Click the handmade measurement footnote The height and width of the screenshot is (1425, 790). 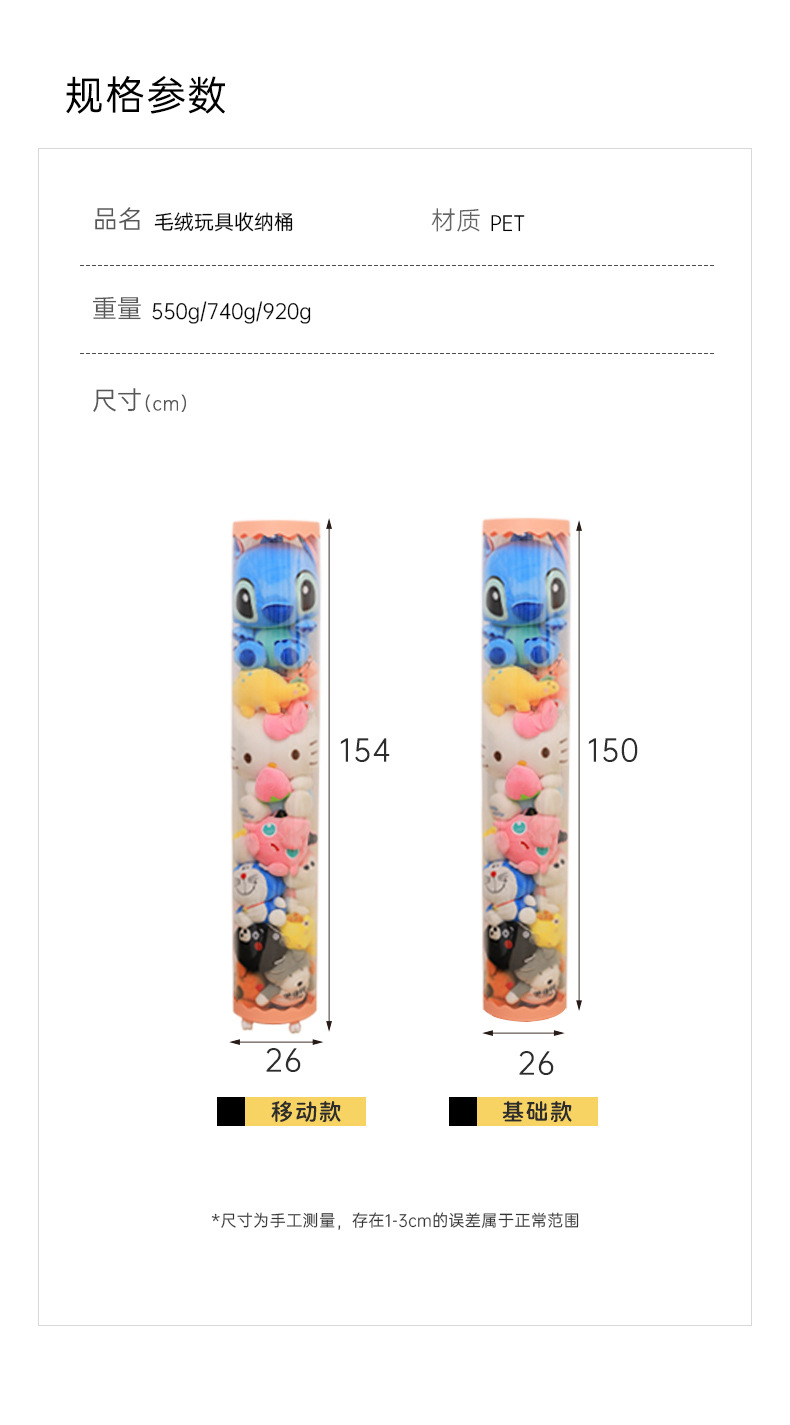click(395, 1220)
